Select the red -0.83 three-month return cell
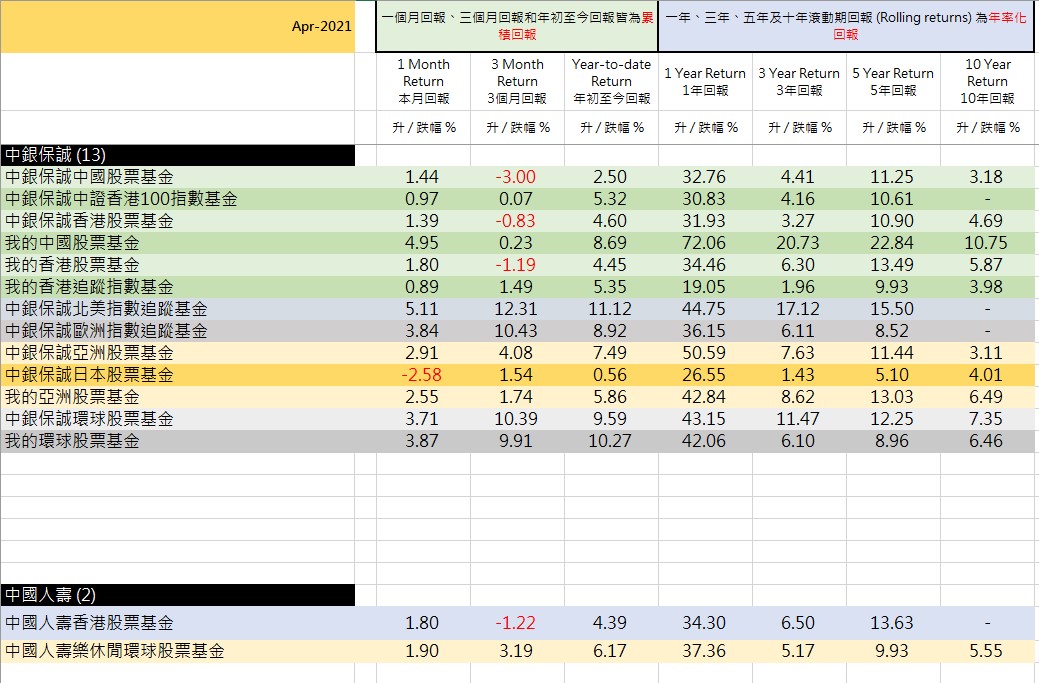Viewport: 1039px width, 683px height. coord(516,221)
